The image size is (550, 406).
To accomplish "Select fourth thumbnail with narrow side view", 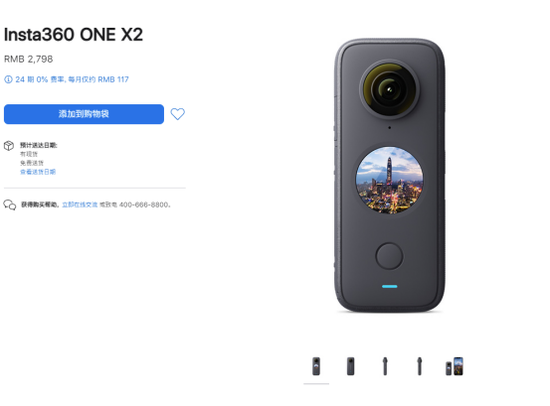I will point(420,366).
